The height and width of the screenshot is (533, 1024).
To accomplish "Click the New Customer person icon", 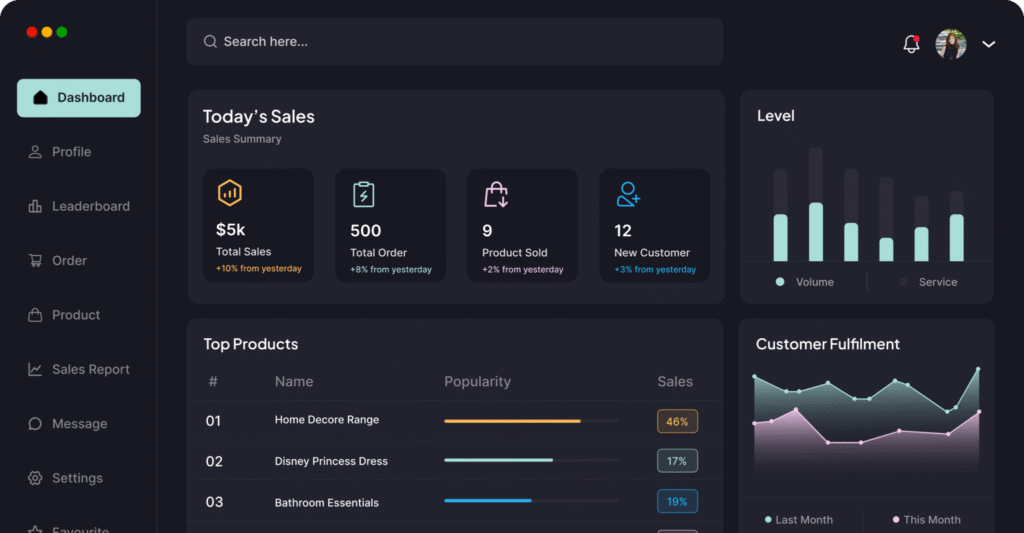I will coord(628,194).
